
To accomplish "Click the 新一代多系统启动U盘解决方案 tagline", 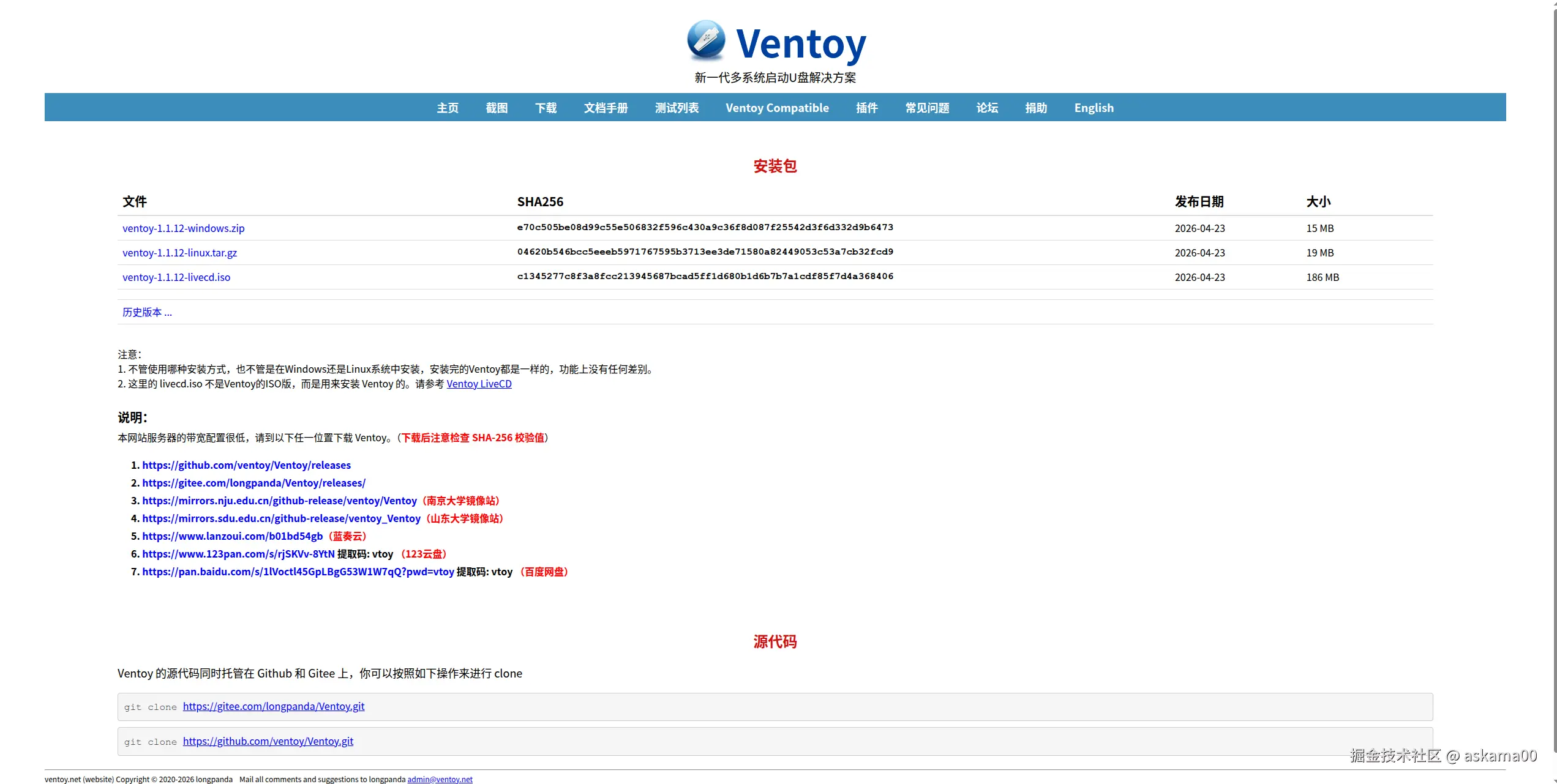I will pos(775,78).
